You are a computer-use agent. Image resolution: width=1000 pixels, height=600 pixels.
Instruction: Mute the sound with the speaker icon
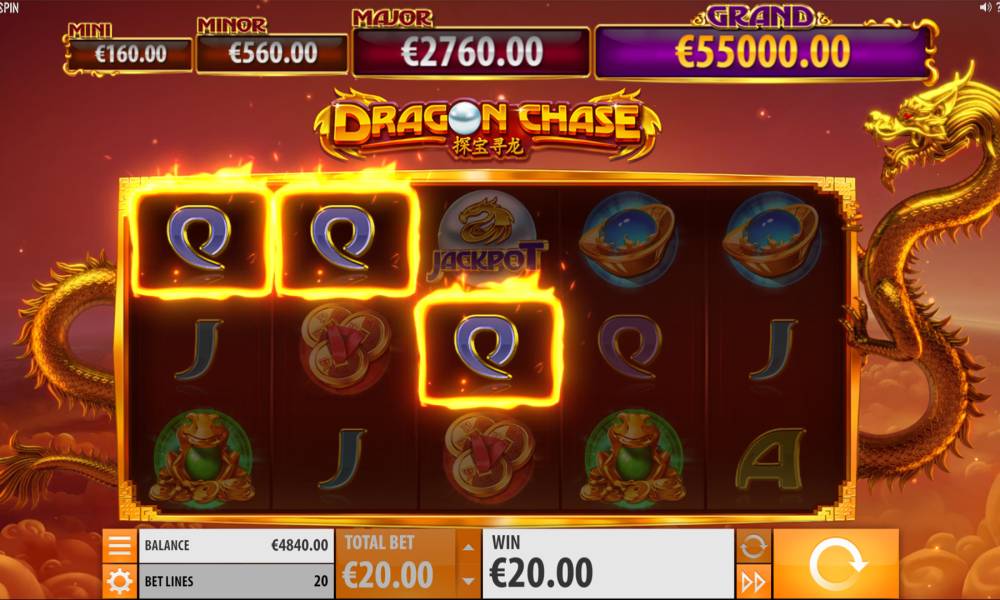[x=986, y=8]
